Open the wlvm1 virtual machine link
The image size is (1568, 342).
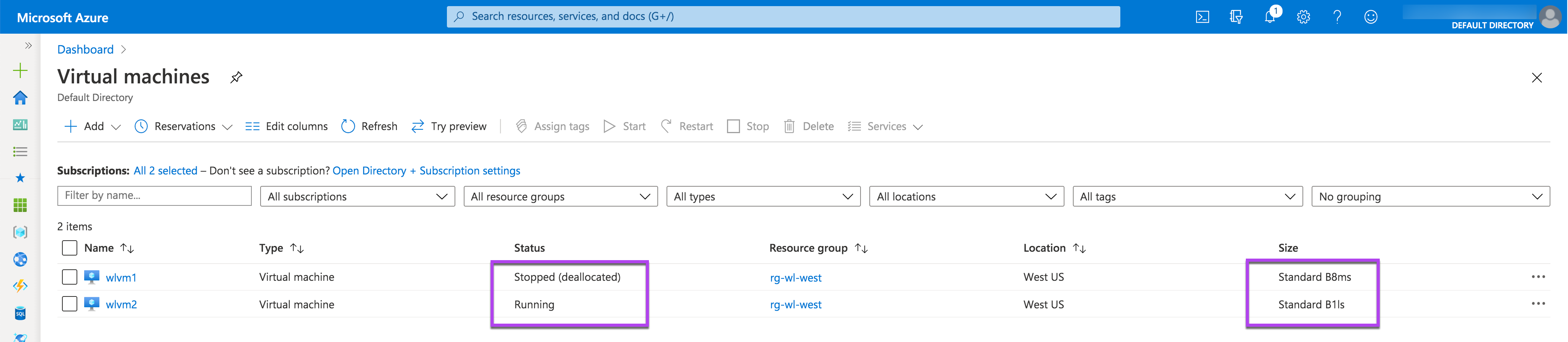121,277
